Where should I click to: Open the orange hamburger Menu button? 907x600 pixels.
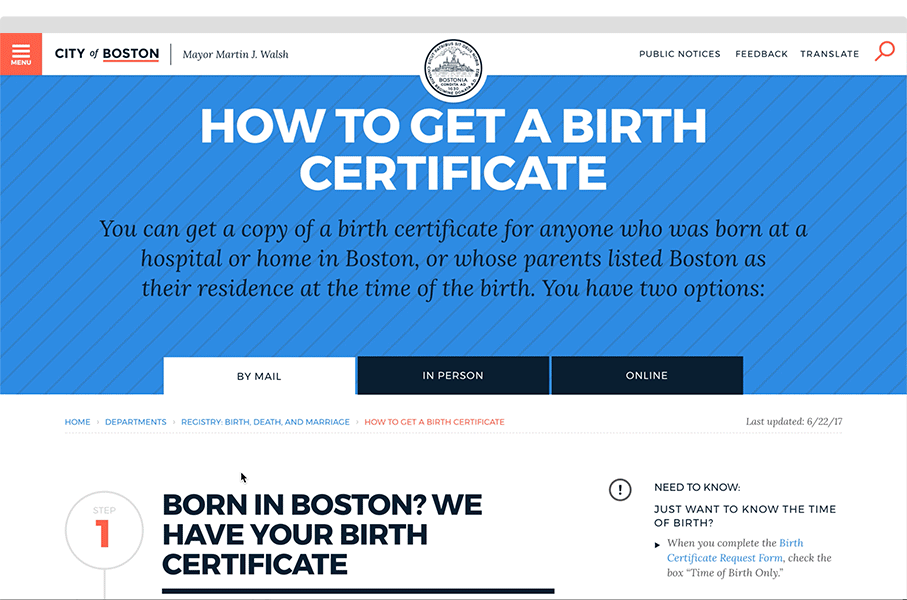[x=21, y=54]
